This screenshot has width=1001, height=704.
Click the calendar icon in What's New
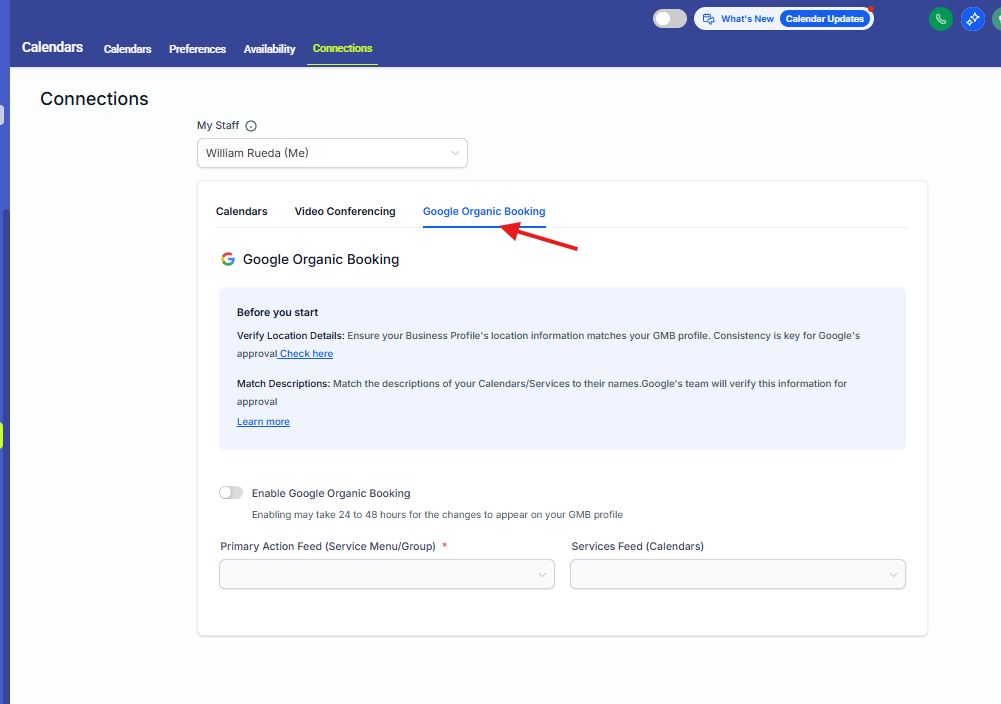pos(708,19)
